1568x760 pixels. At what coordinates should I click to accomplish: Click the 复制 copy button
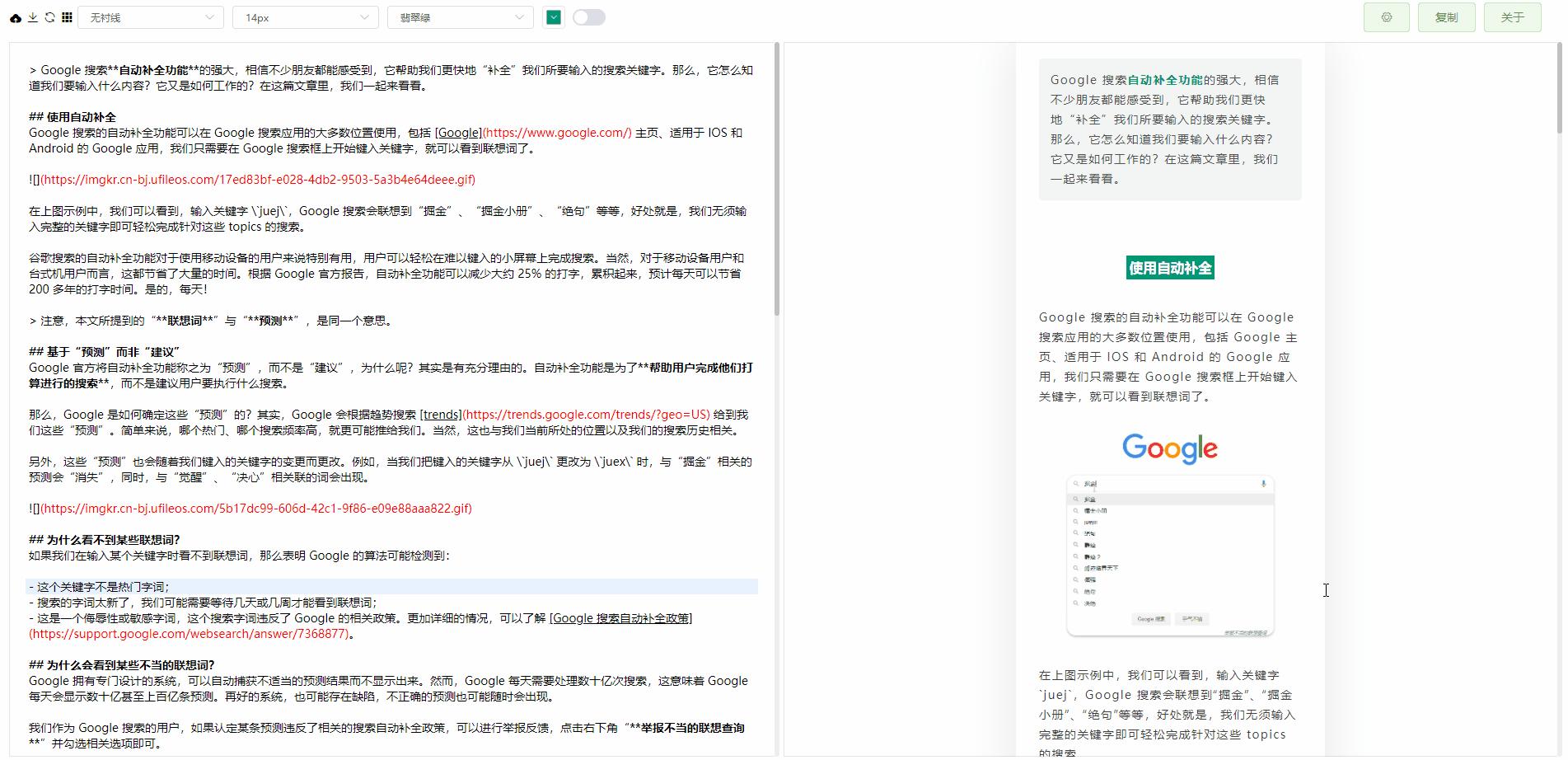coord(1446,16)
